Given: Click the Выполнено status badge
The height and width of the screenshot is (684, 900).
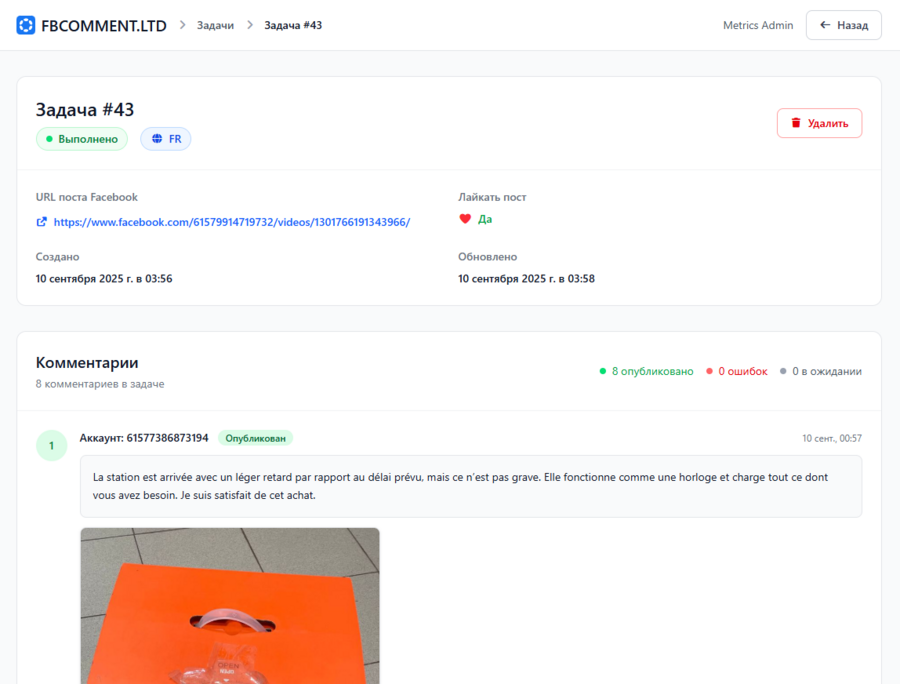Looking at the screenshot, I should pyautogui.click(x=82, y=139).
